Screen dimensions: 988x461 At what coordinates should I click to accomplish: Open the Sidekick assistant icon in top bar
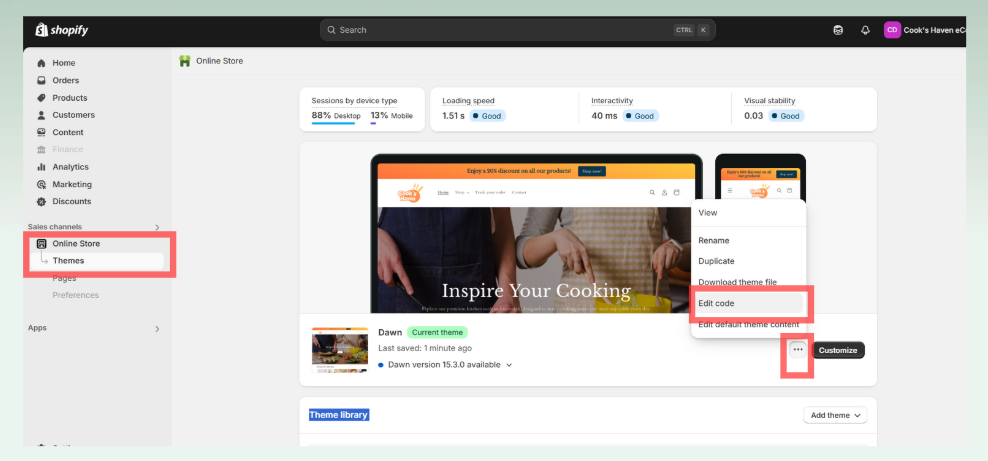point(838,30)
